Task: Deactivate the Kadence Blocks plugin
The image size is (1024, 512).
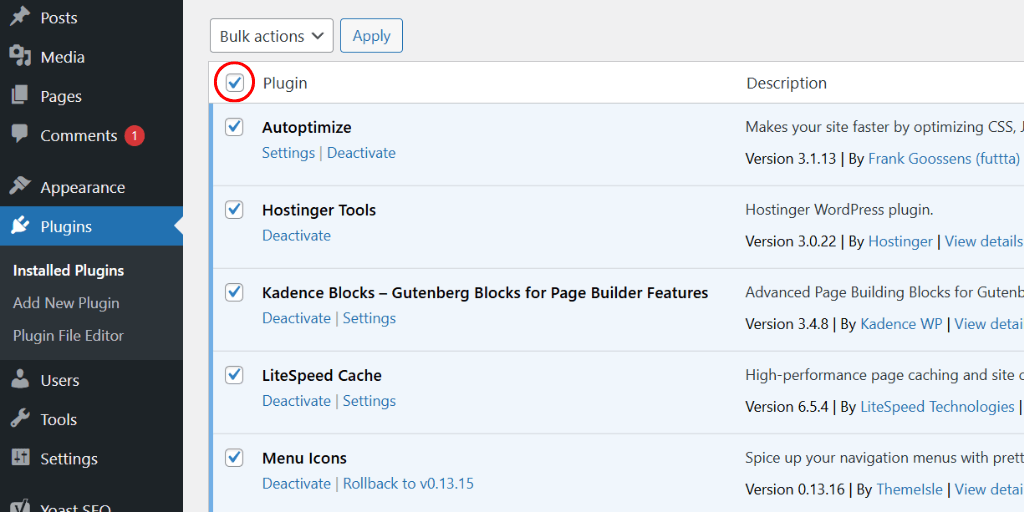Action: point(296,318)
